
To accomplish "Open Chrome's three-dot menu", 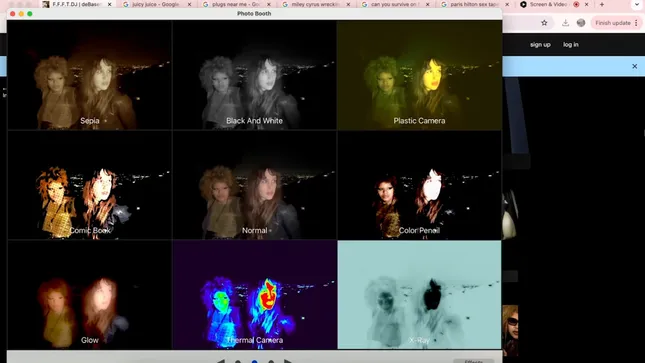I will [x=636, y=23].
